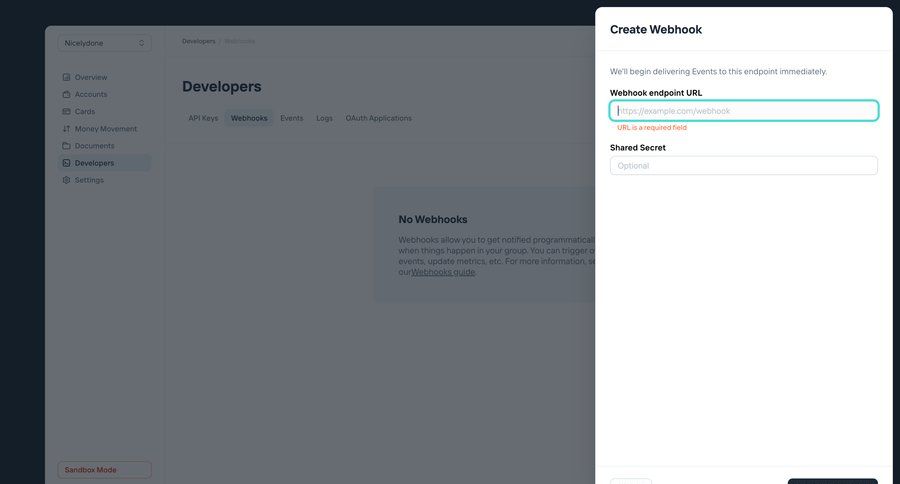Click the No Webhooks heading
900x484 pixels.
click(x=433, y=219)
